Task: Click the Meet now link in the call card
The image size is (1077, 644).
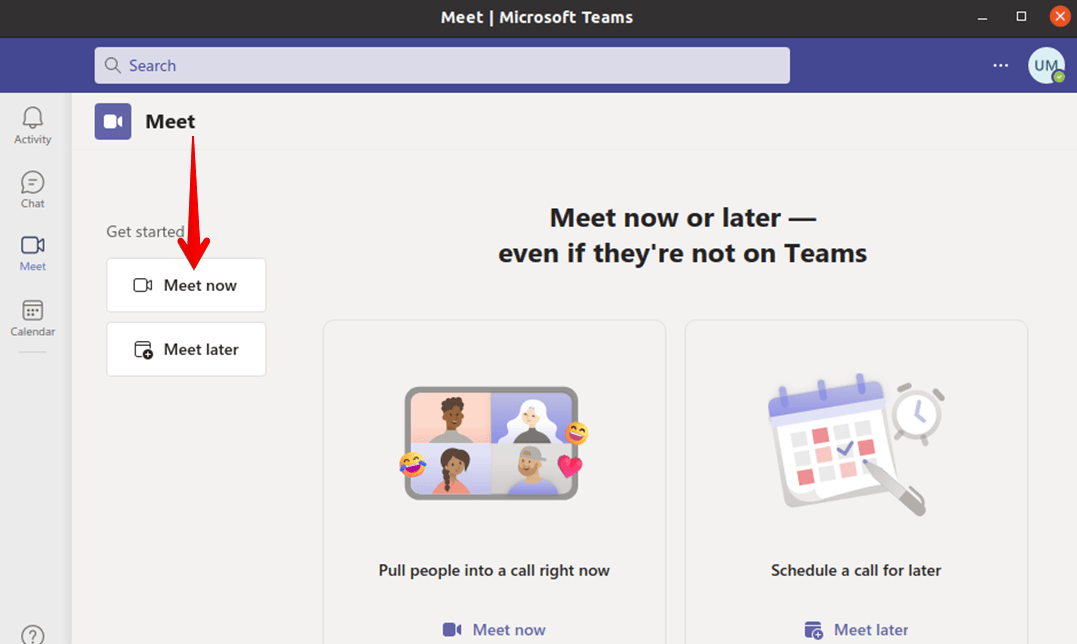Action: pyautogui.click(x=494, y=630)
